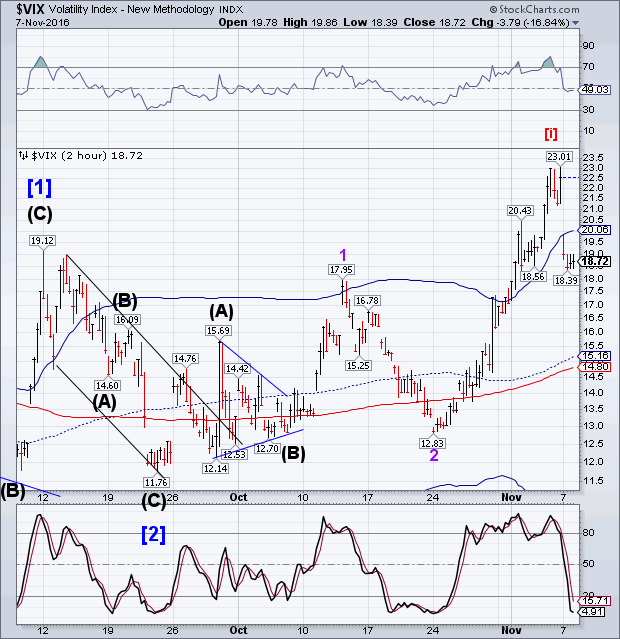
Task: Click the purple 1 wave label
Action: pos(343,255)
